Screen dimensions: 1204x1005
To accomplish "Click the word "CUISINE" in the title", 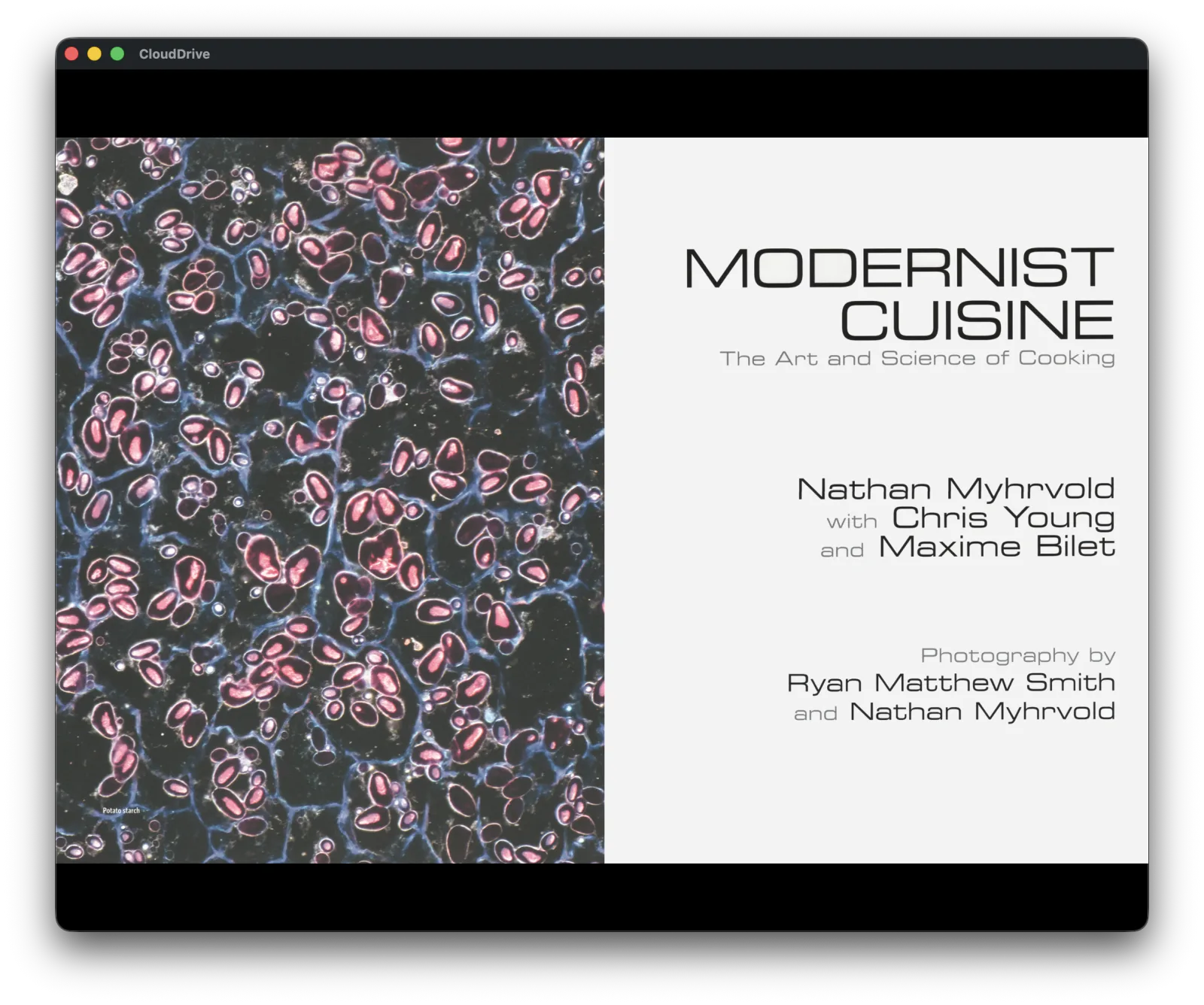I will pyautogui.click(x=977, y=320).
